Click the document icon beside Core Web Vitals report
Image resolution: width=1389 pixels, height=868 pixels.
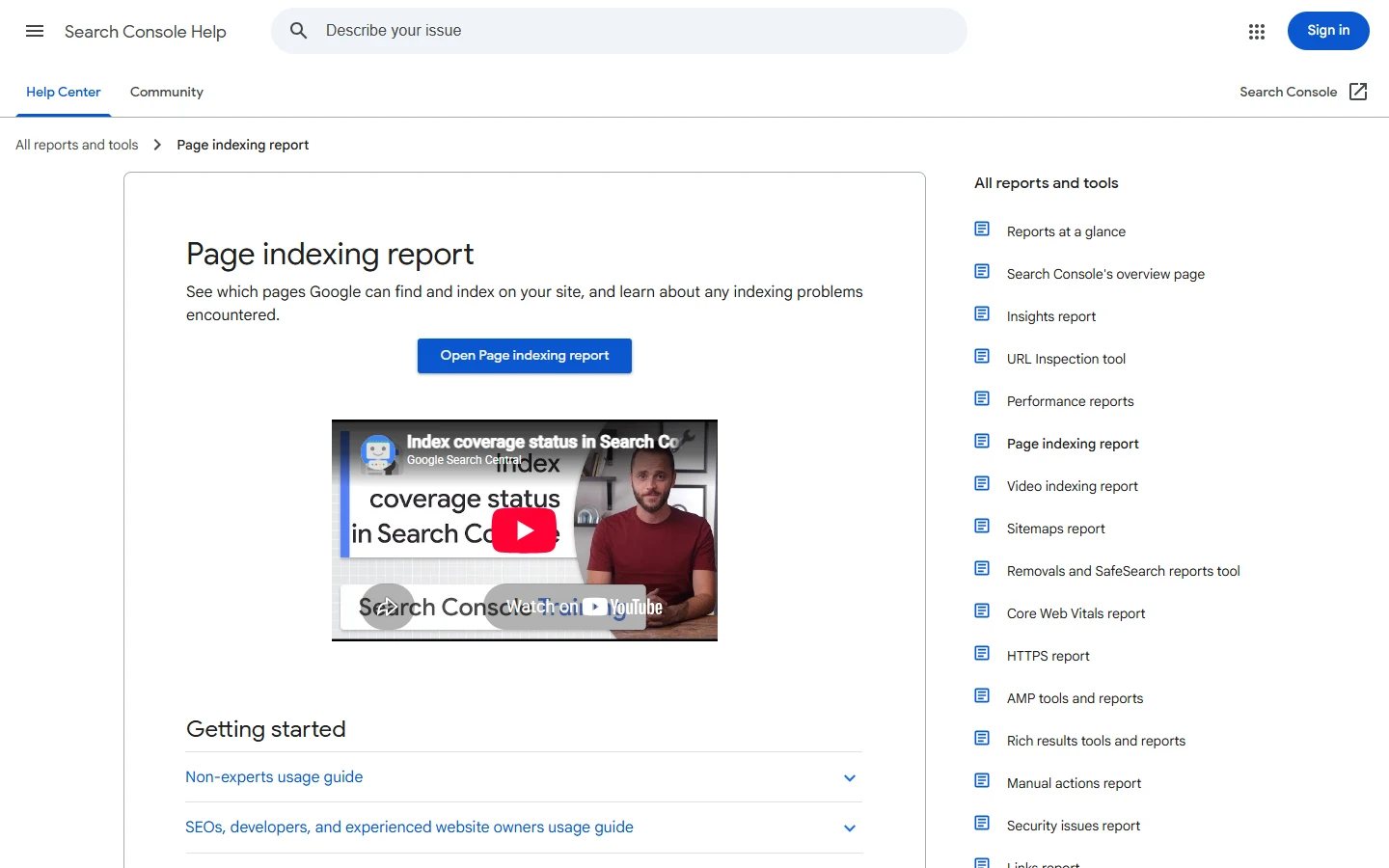click(982, 610)
